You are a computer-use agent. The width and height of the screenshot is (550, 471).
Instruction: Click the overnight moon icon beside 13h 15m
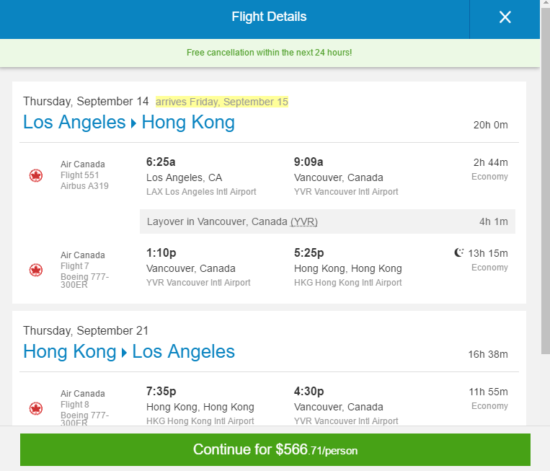[458, 253]
